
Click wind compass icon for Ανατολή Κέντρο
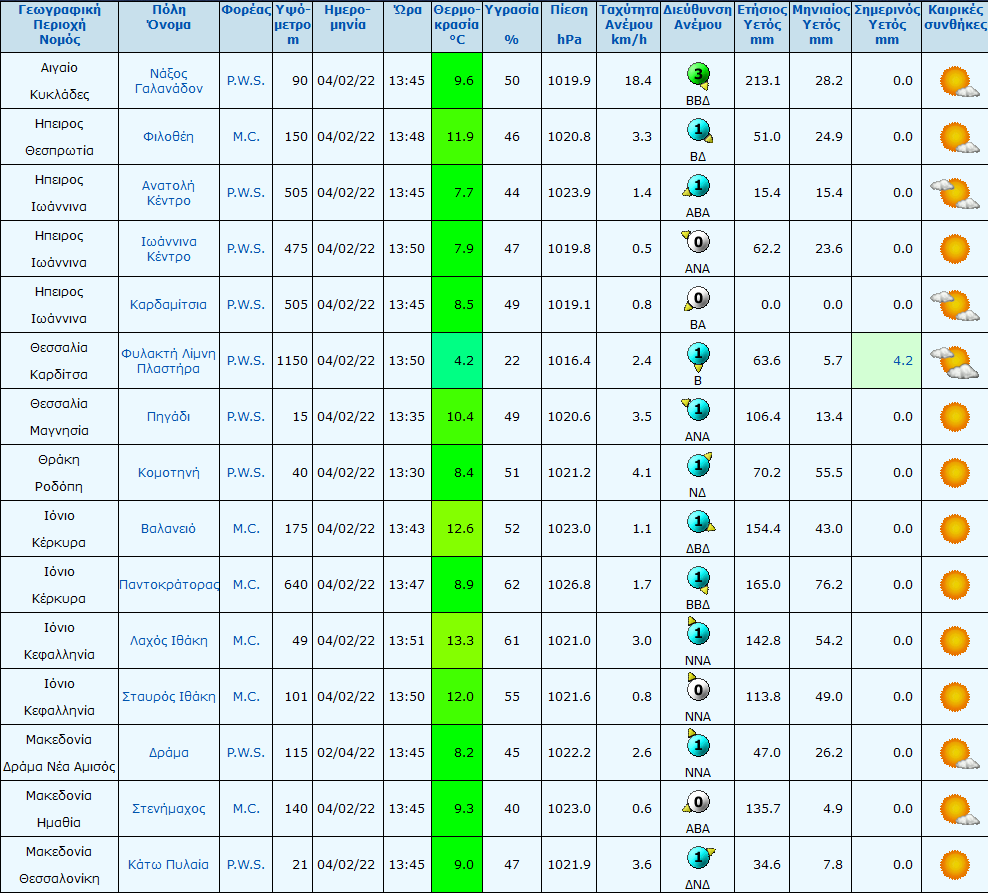coord(697,187)
